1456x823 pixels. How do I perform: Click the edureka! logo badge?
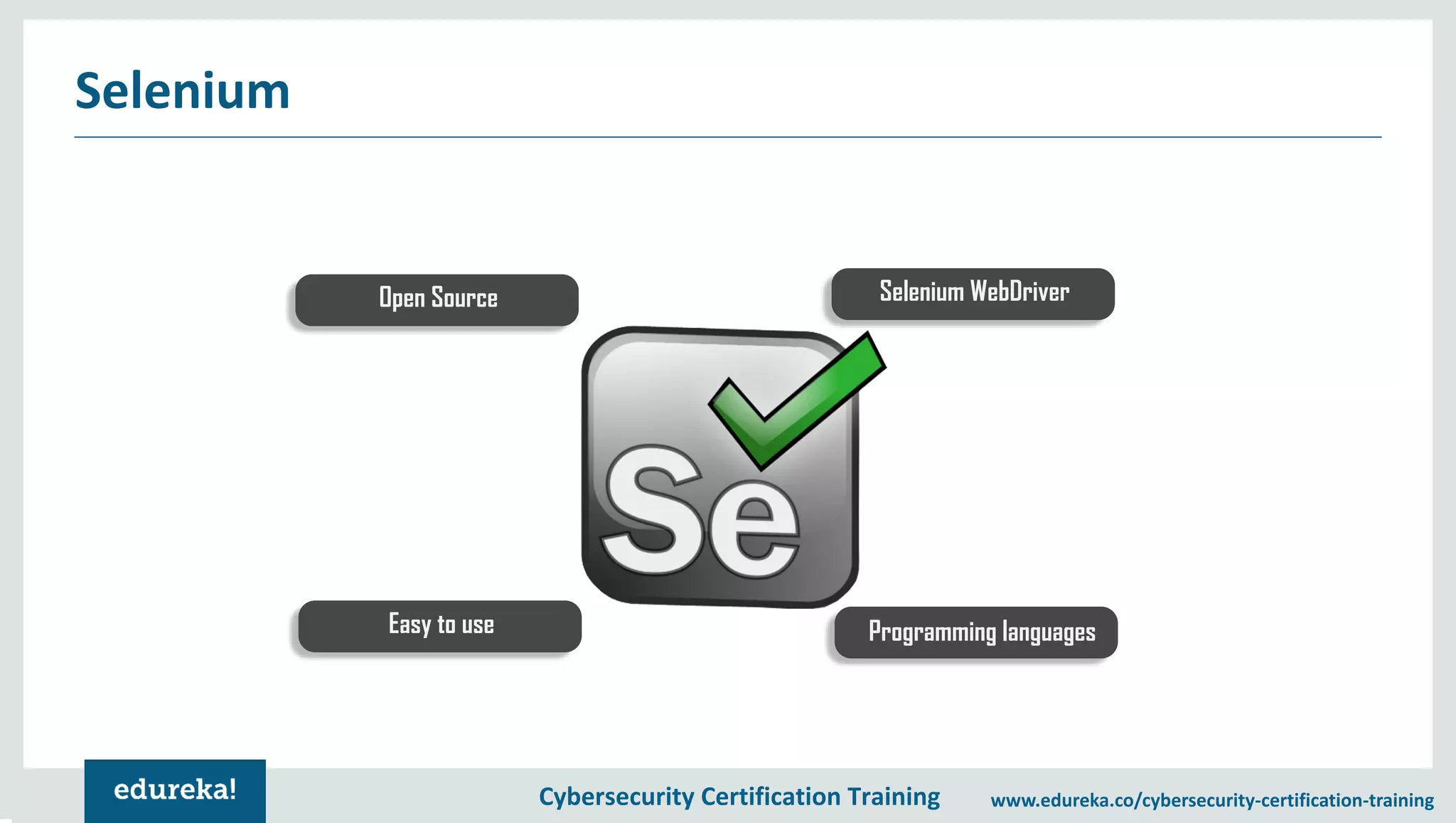pos(175,791)
